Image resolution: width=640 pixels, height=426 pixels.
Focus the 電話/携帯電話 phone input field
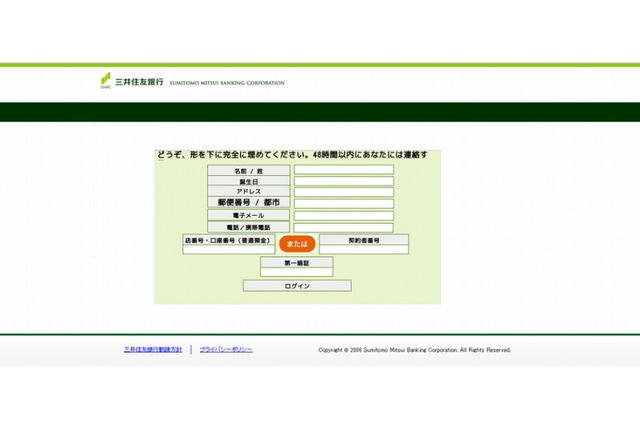click(x=344, y=227)
